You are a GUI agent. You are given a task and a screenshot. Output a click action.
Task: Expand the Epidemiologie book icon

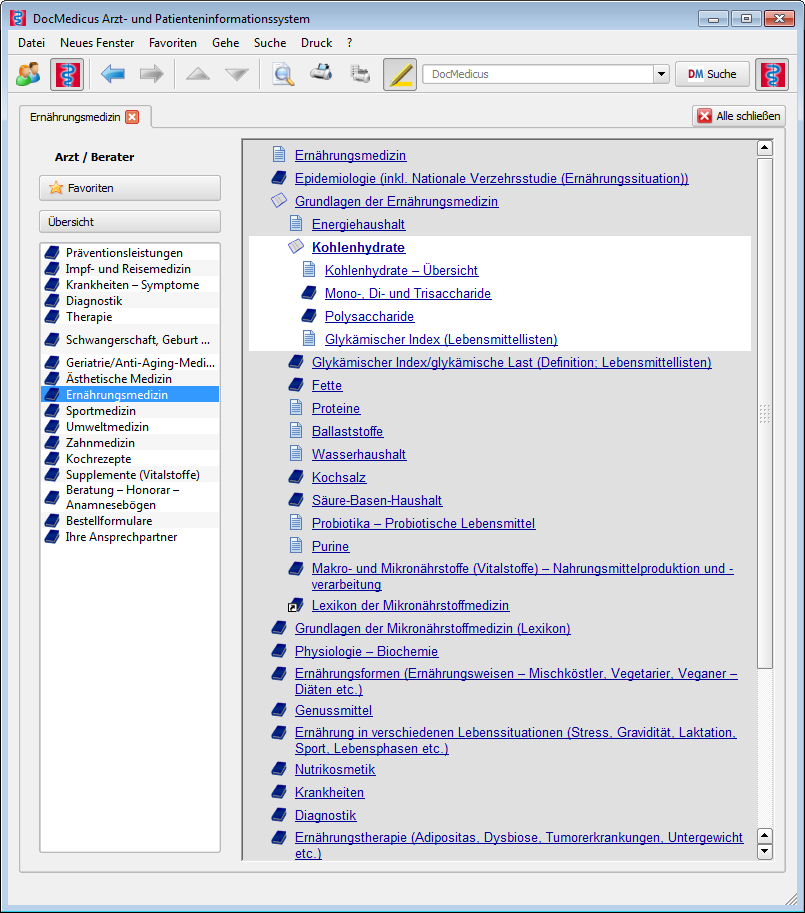tap(279, 178)
